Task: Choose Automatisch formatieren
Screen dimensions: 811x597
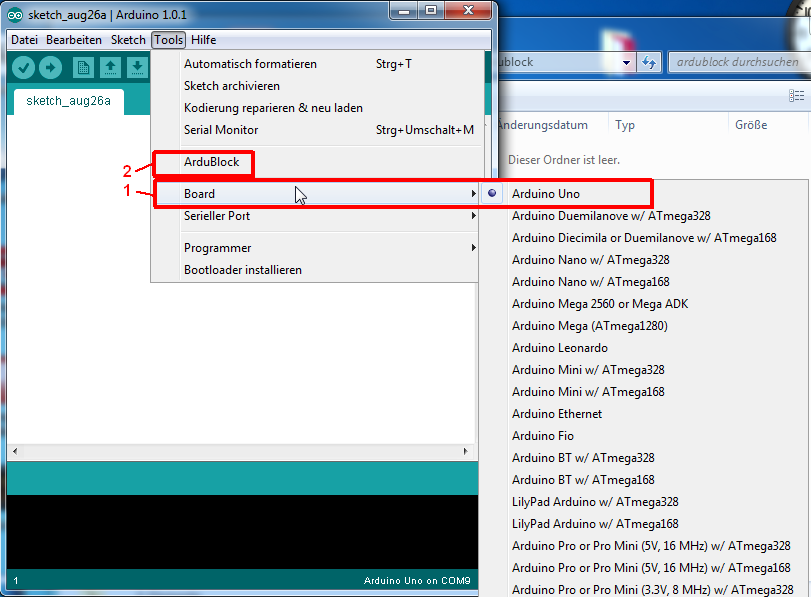Action: tap(316, 64)
